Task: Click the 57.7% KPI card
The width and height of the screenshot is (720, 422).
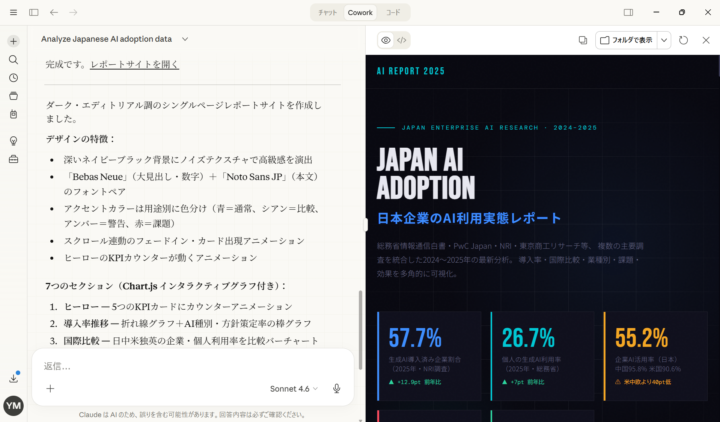Action: tap(429, 356)
